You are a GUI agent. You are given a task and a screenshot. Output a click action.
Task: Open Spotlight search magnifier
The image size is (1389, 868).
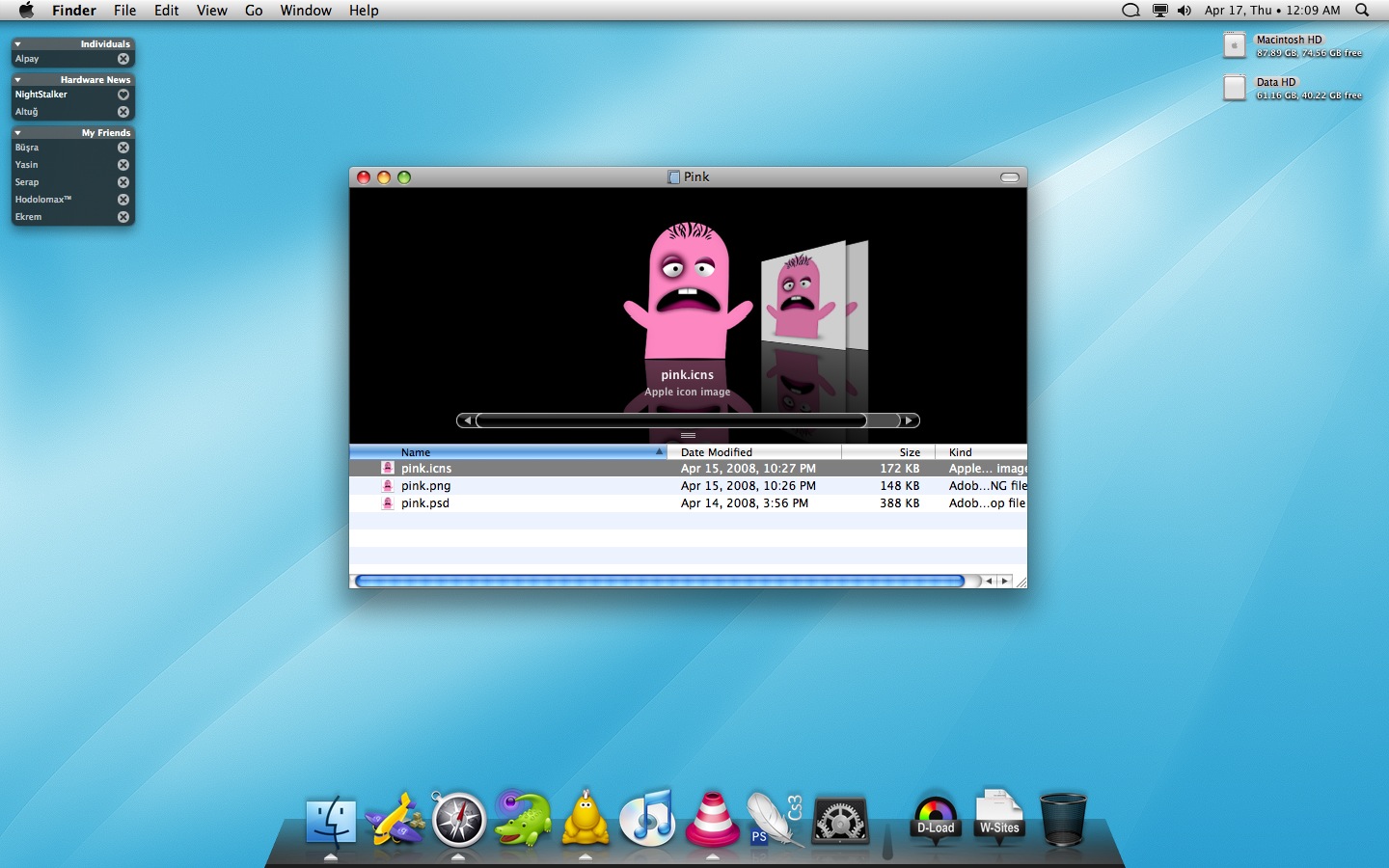[1362, 11]
